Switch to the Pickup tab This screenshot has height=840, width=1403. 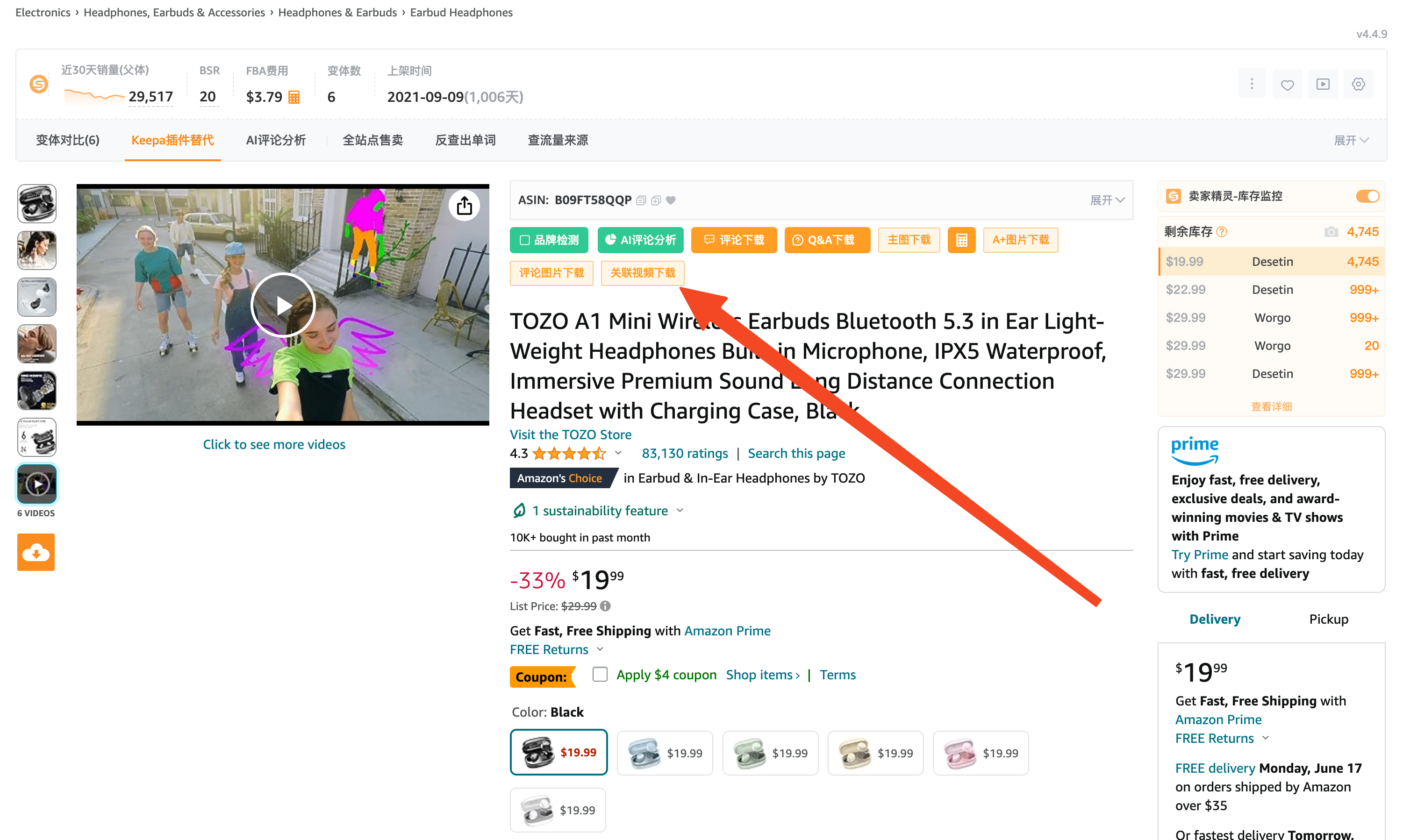[x=1328, y=619]
